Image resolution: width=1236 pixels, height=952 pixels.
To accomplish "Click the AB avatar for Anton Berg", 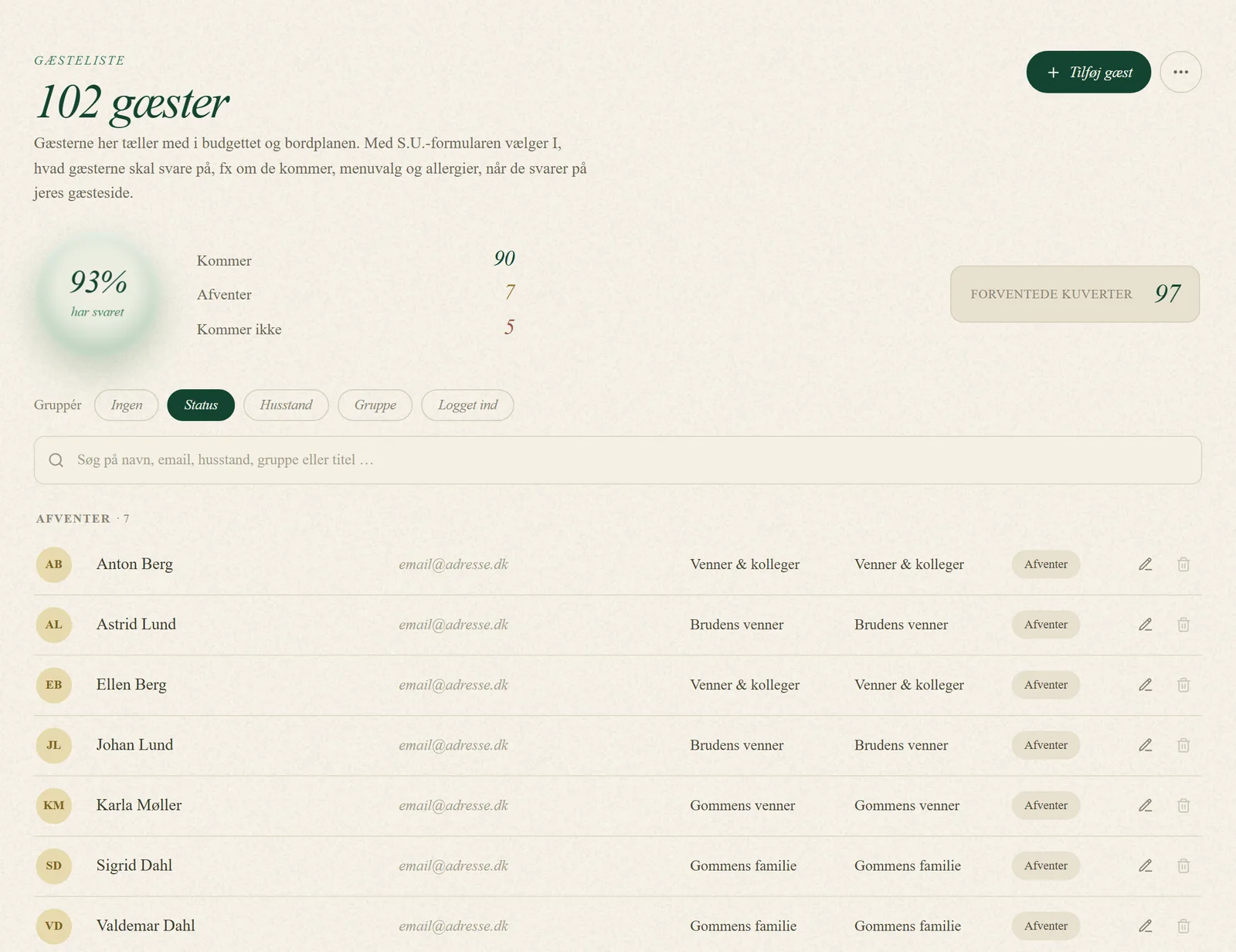I will coord(54,564).
